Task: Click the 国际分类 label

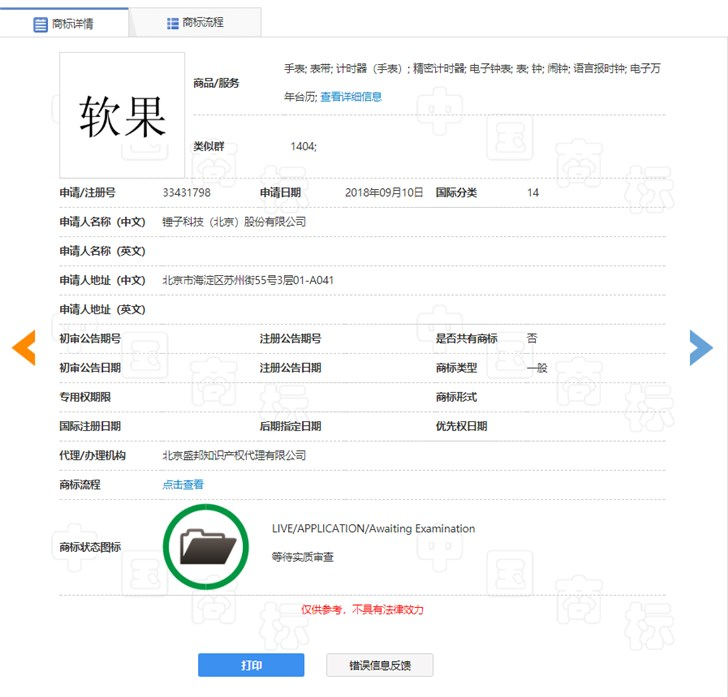Action: (456, 193)
